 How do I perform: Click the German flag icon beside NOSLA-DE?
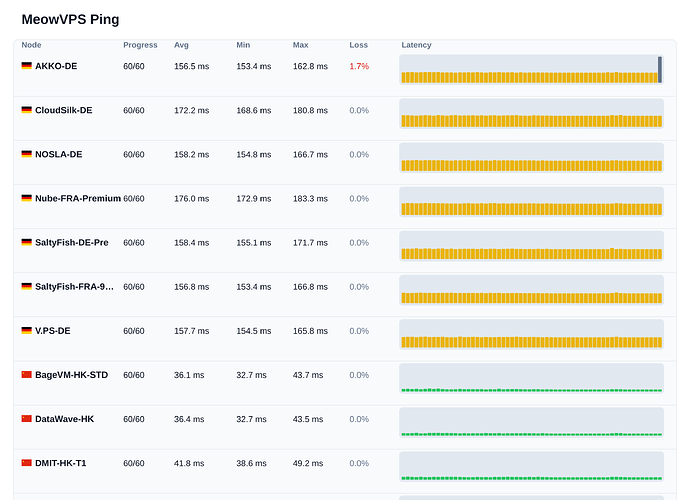(x=26, y=154)
